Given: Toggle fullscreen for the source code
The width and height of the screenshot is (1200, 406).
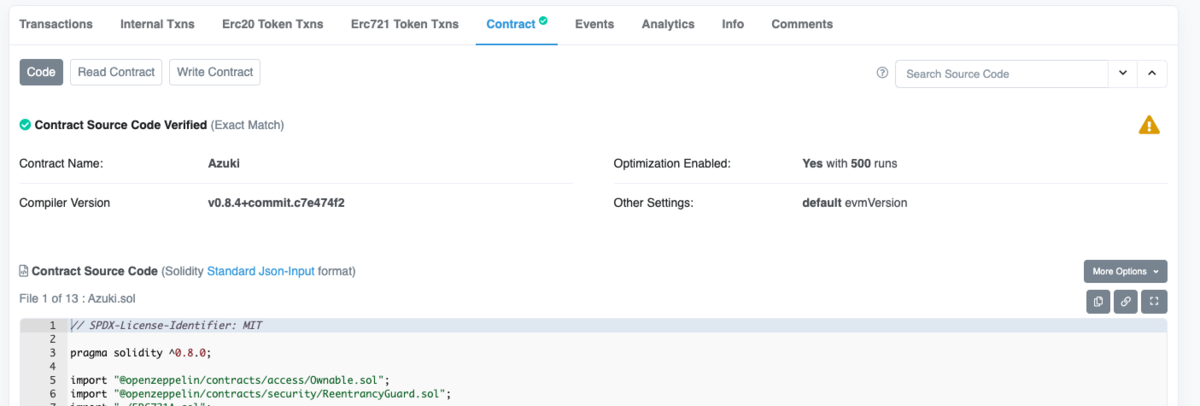Looking at the screenshot, I should [x=1154, y=301].
